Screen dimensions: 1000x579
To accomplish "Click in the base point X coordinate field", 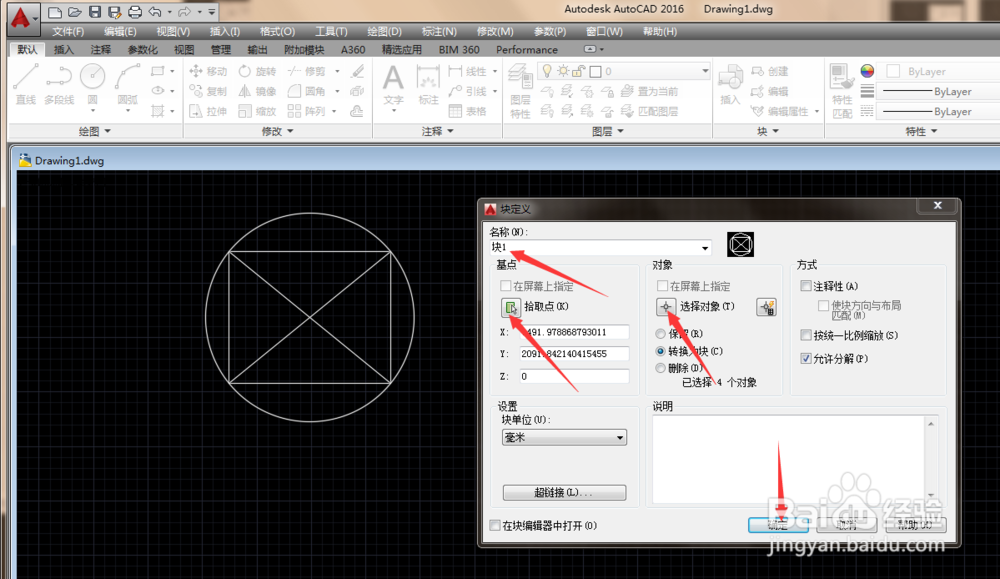I will (574, 332).
